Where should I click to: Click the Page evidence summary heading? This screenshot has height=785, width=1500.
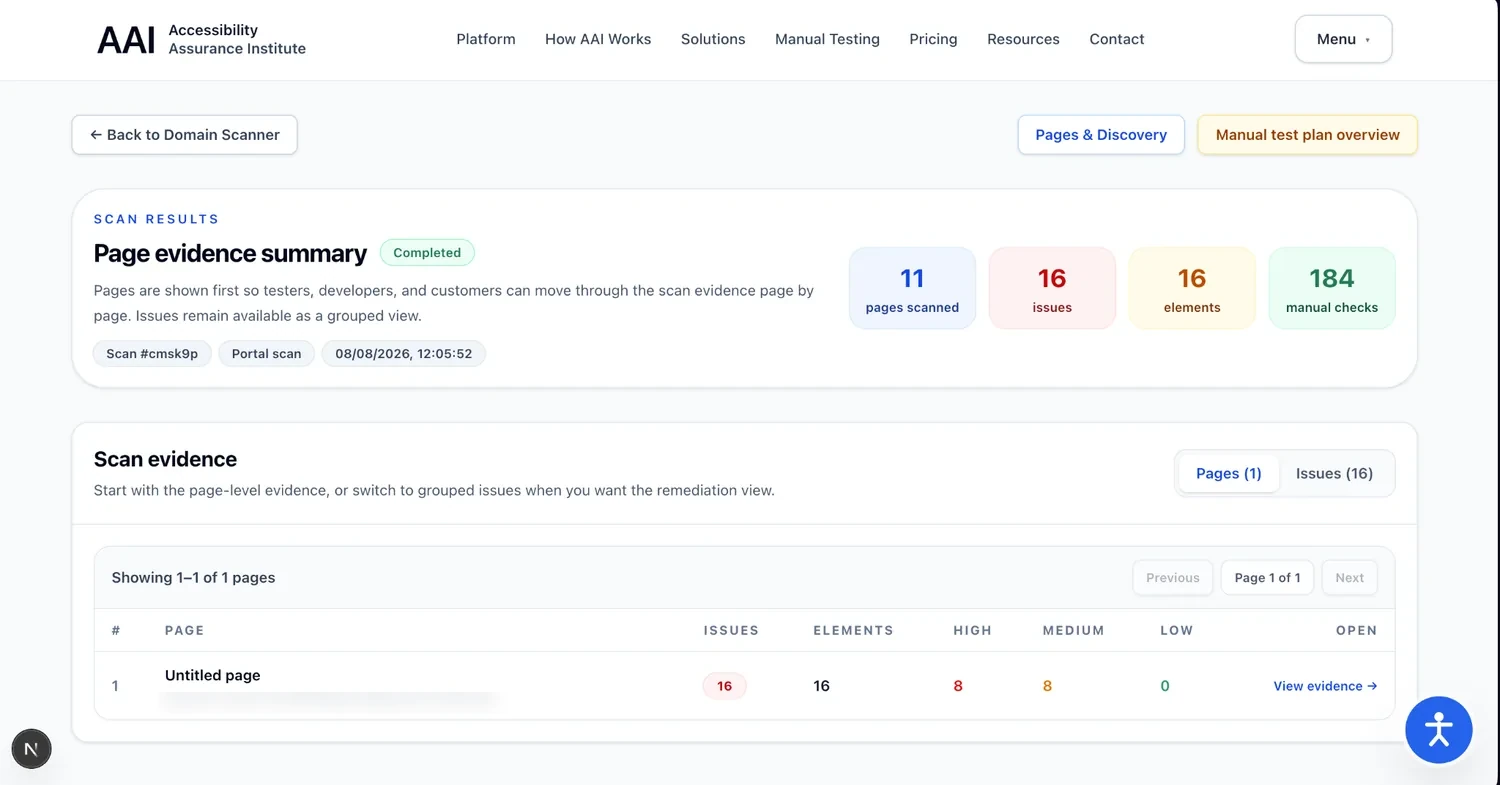230,253
